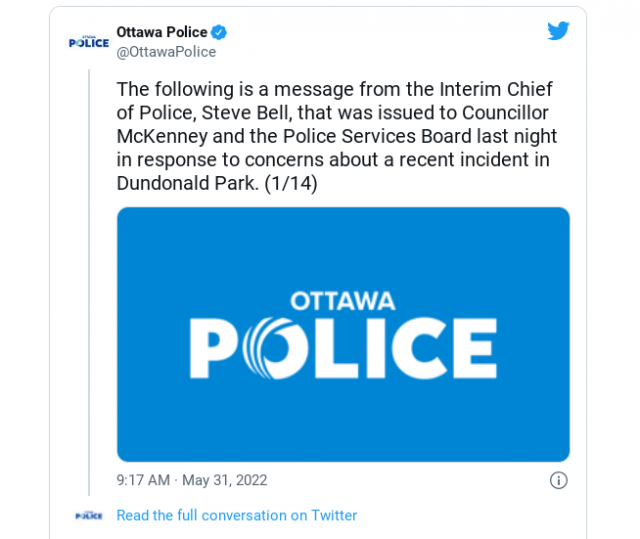Open the info icon beside the timestamp
Screen dimensions: 640x539
[x=558, y=480]
